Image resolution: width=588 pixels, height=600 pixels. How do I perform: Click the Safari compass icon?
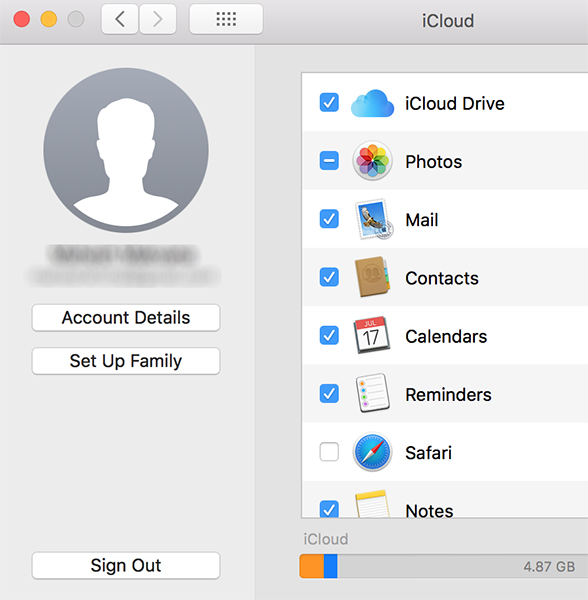tap(372, 452)
